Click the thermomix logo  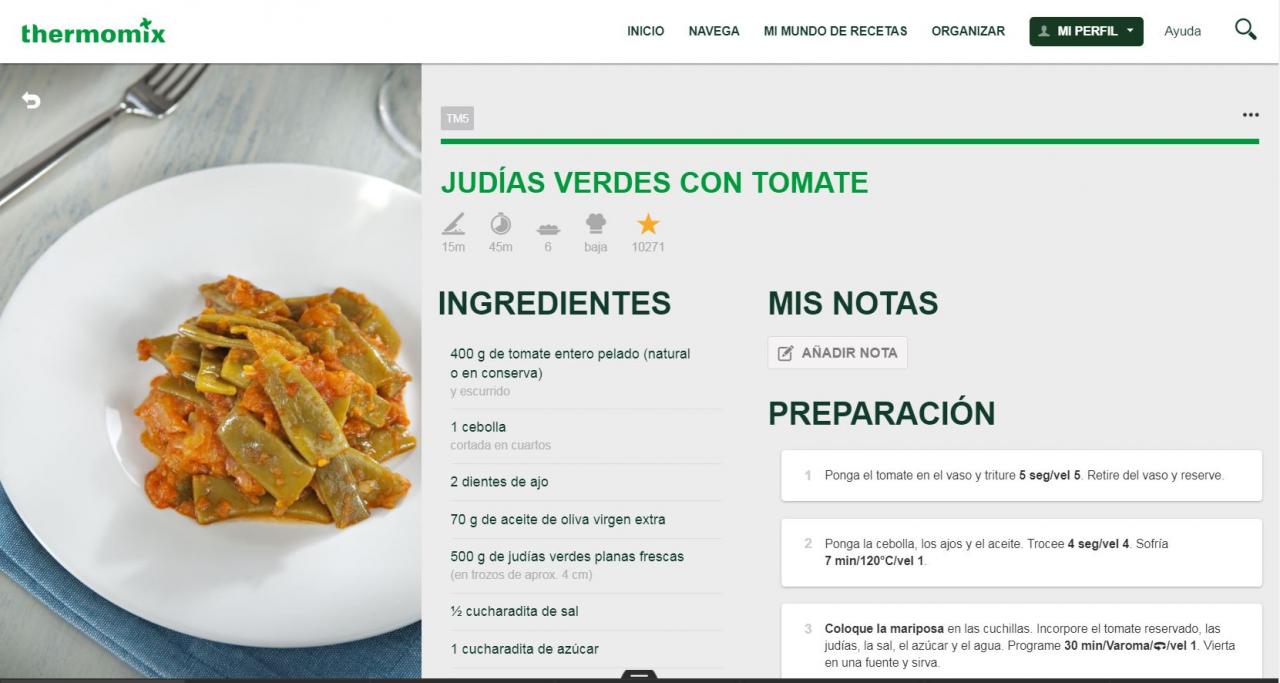coord(93,31)
